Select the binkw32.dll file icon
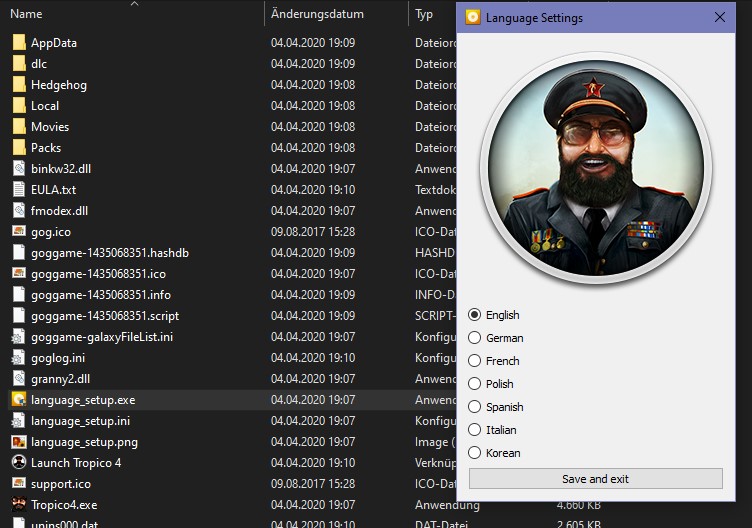Screen dimensions: 752x528 coord(19,168)
